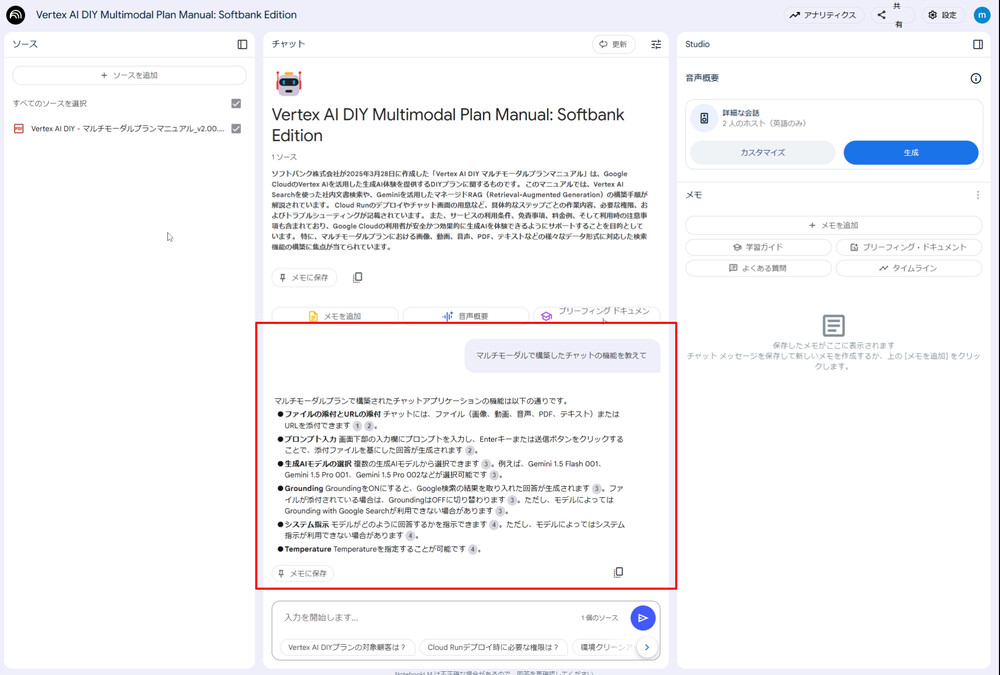Click the info icon next to 音声概要
1000x675 pixels.
[976, 77]
